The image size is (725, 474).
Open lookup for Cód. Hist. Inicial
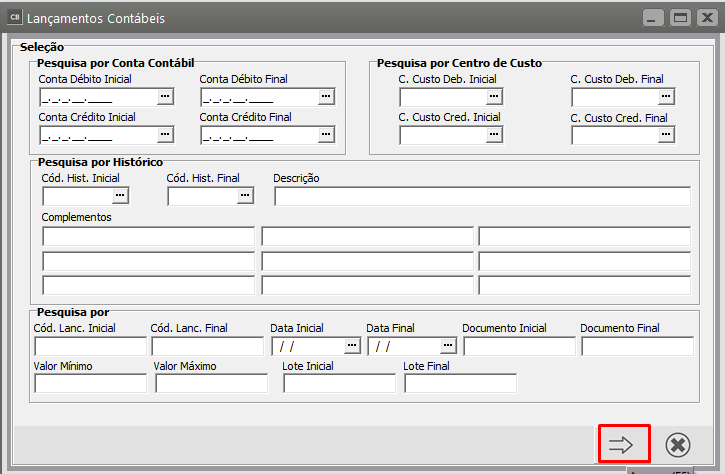pos(121,196)
